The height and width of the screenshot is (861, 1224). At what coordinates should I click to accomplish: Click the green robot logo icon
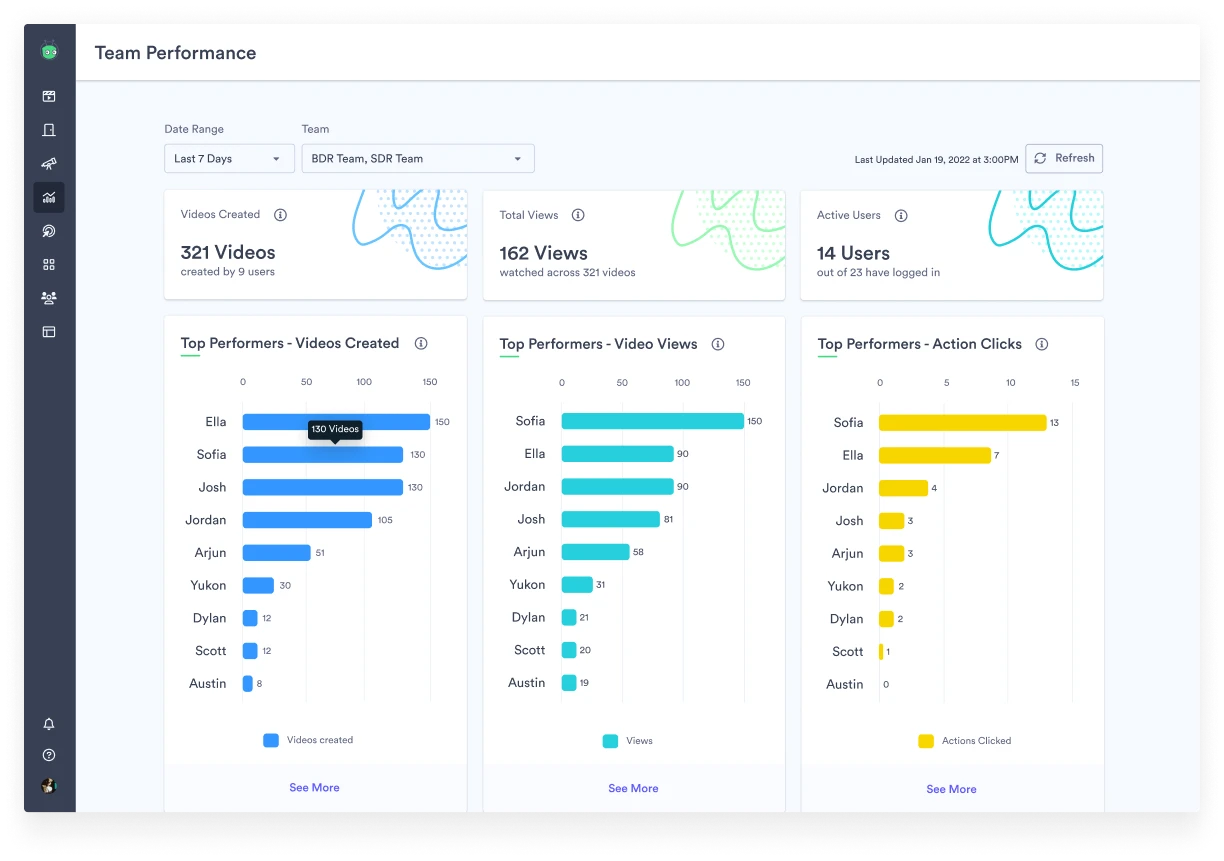[x=49, y=50]
